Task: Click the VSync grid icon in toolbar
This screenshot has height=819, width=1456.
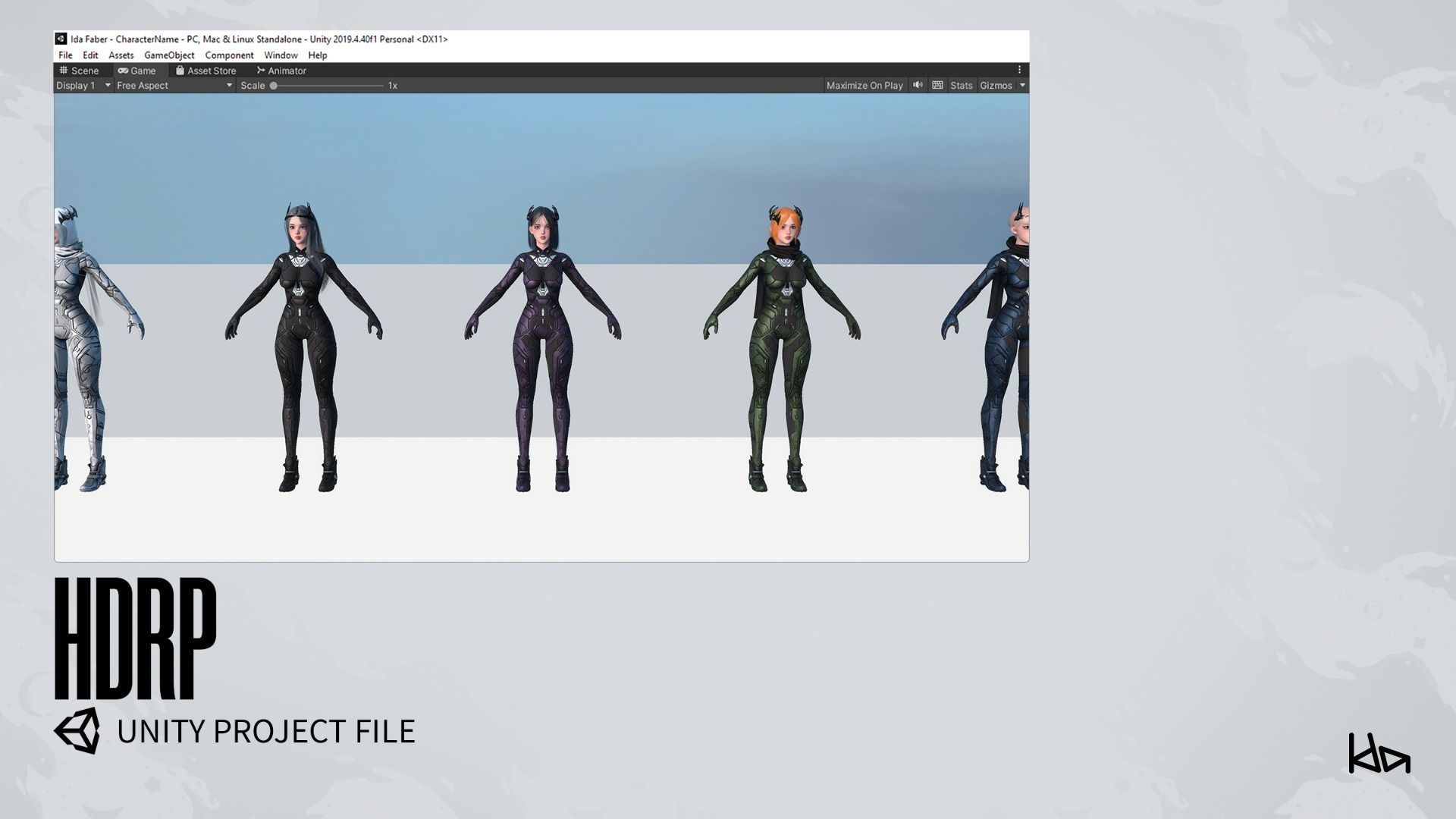Action: tap(937, 85)
